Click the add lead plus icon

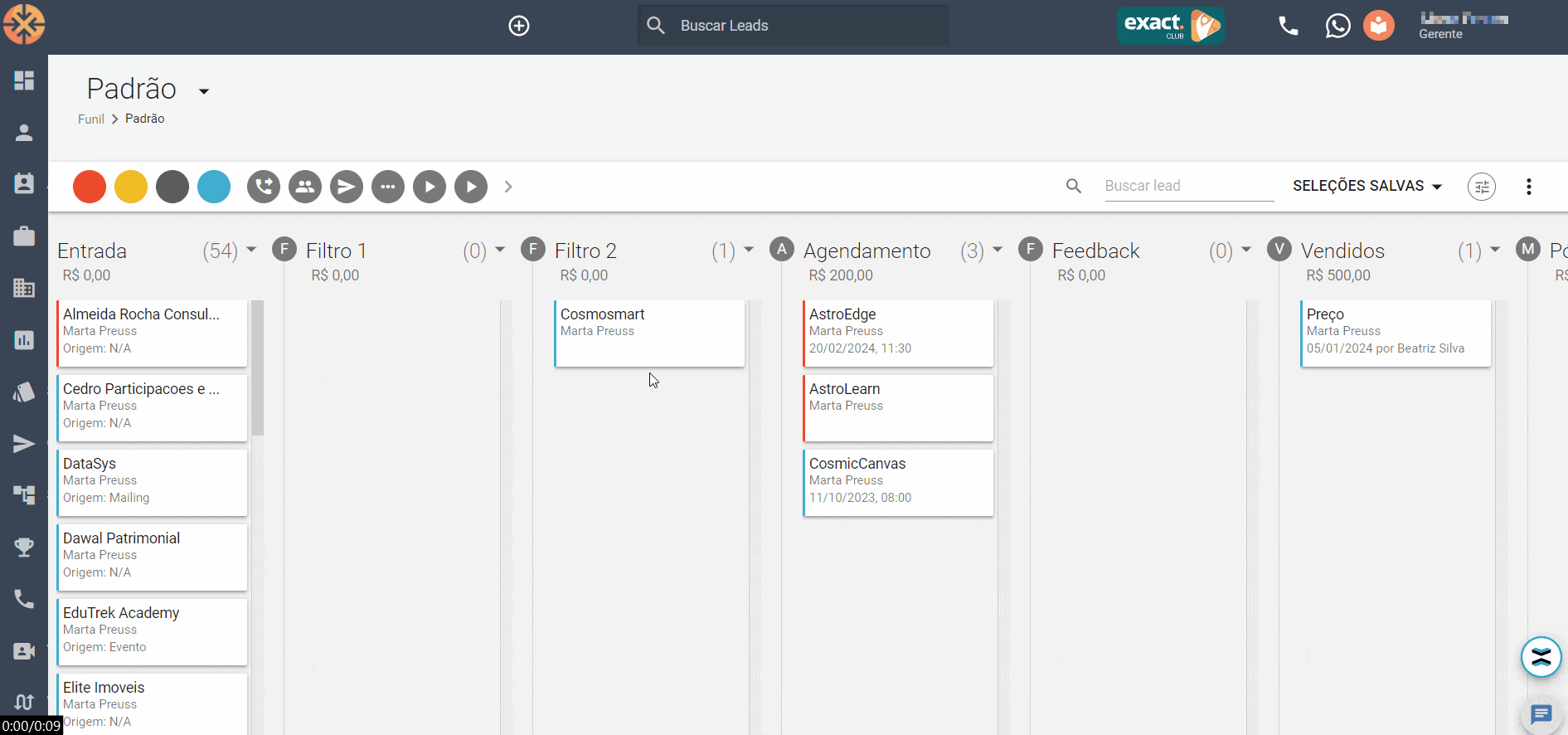[x=519, y=26]
